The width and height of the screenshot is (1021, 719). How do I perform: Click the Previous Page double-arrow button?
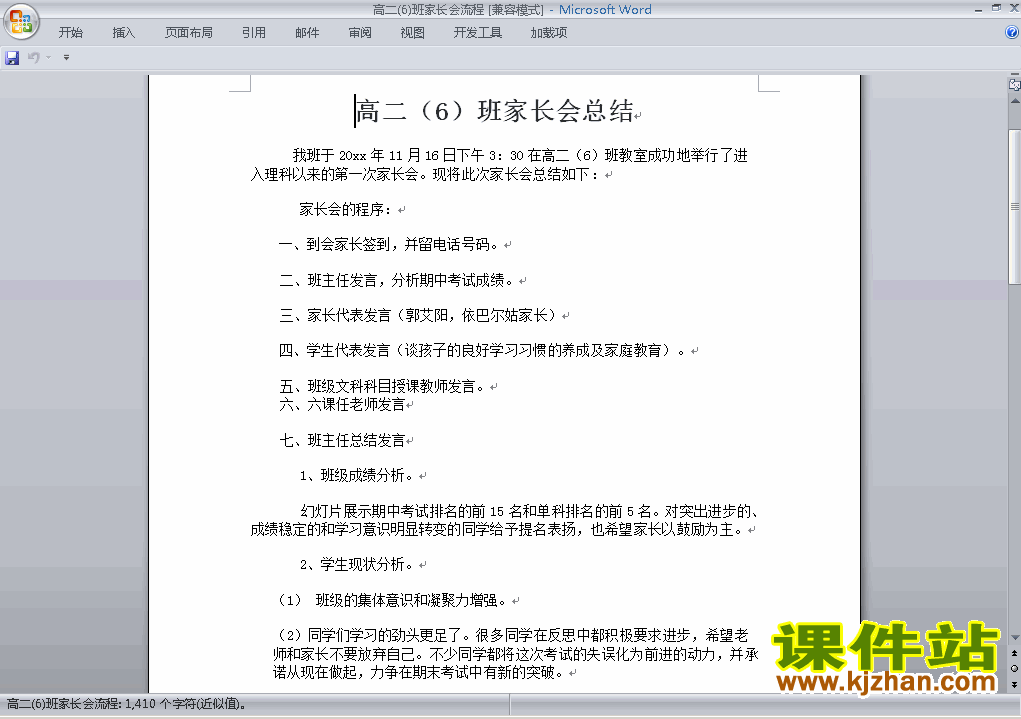[1014, 653]
